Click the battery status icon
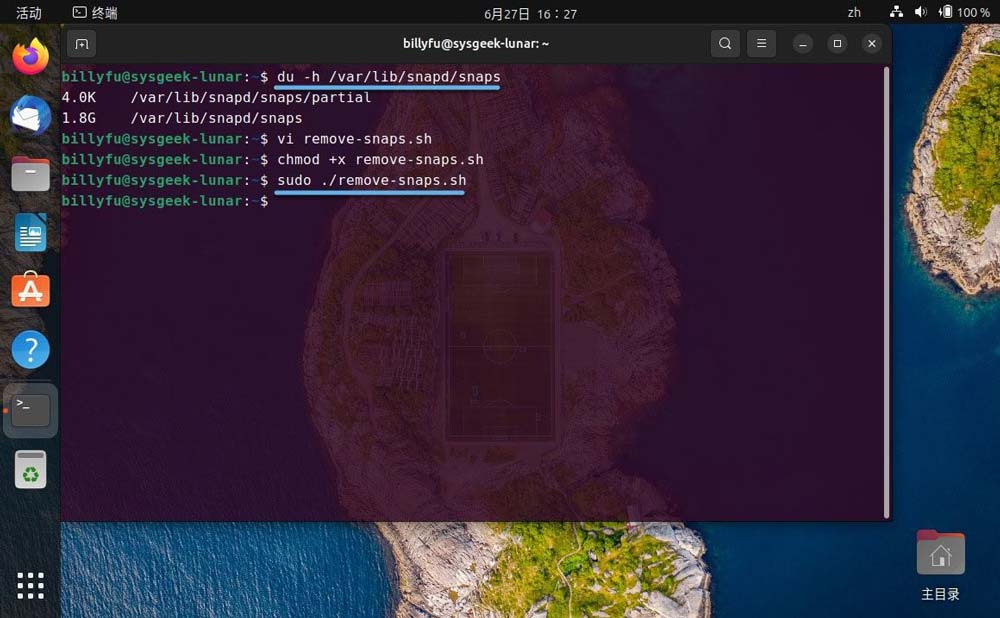This screenshot has width=1000, height=618. tap(946, 12)
